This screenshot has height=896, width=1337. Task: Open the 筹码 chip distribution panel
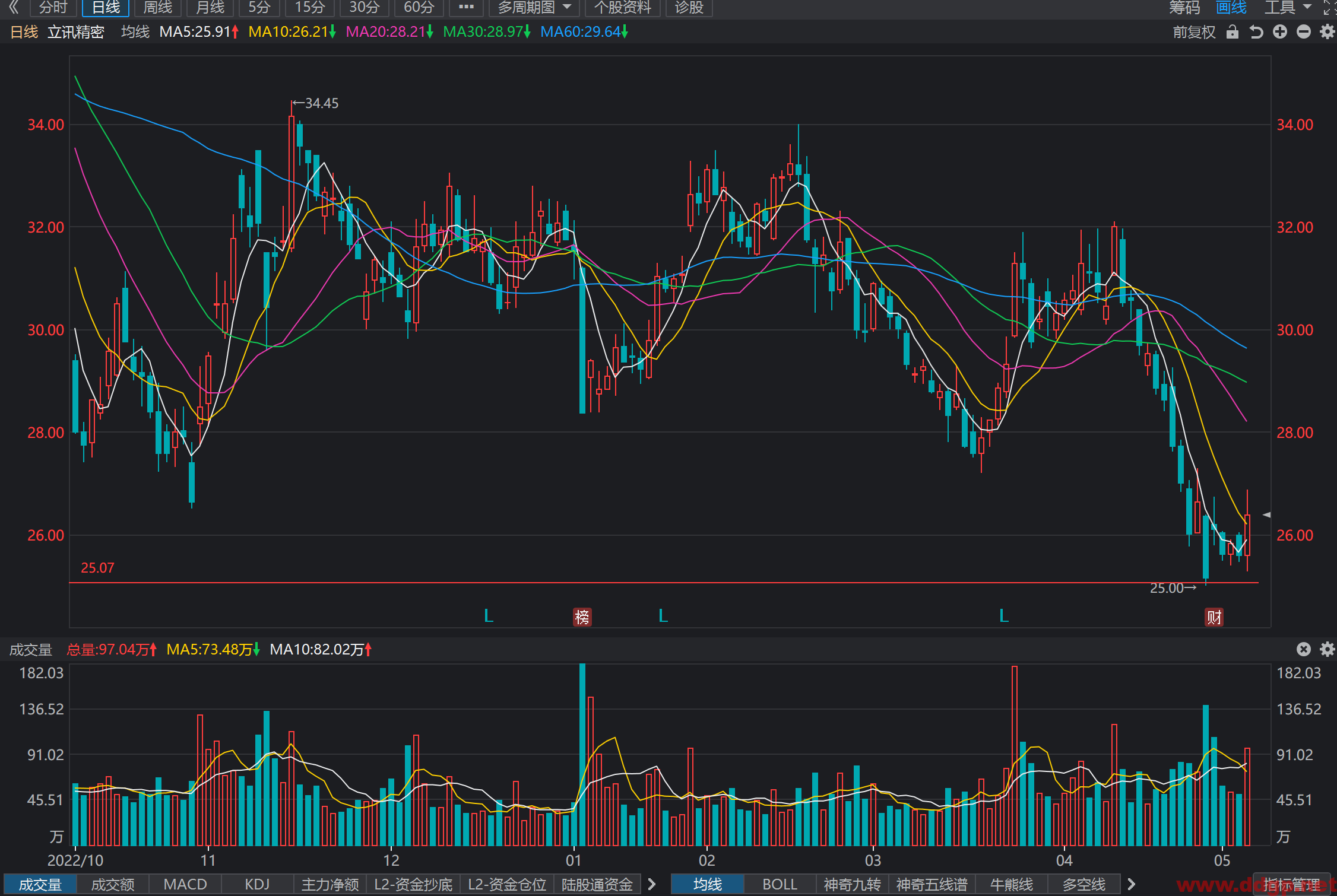click(x=1184, y=7)
